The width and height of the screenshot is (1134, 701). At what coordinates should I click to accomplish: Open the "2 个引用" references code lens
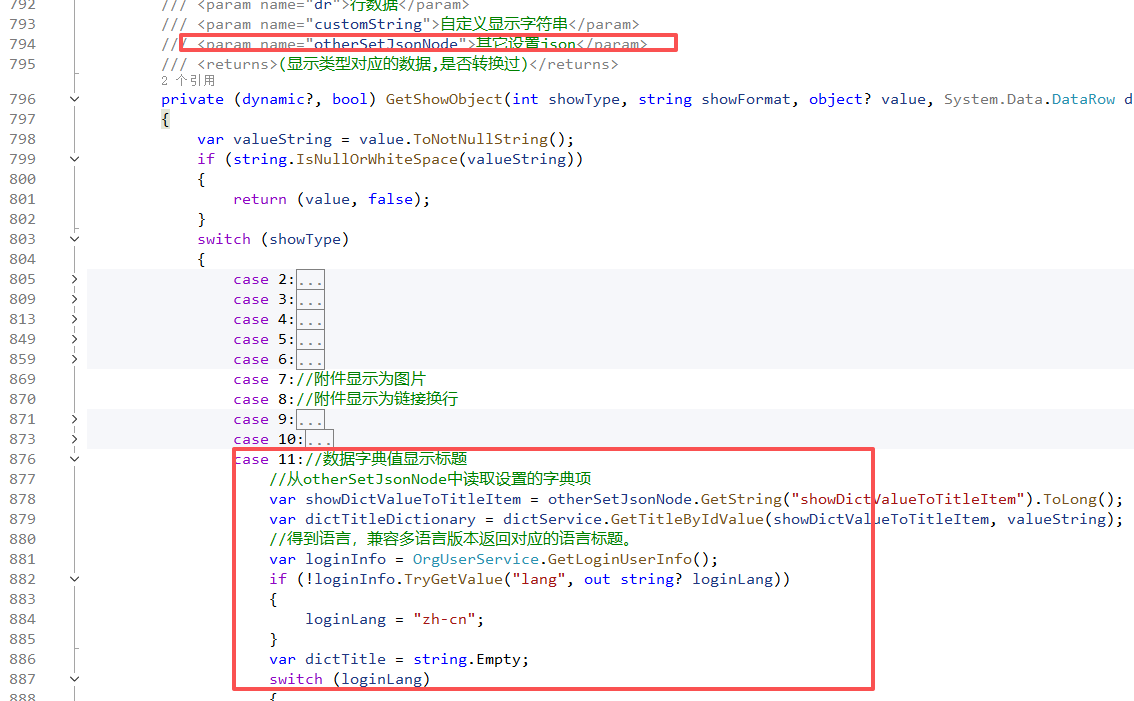(187, 80)
